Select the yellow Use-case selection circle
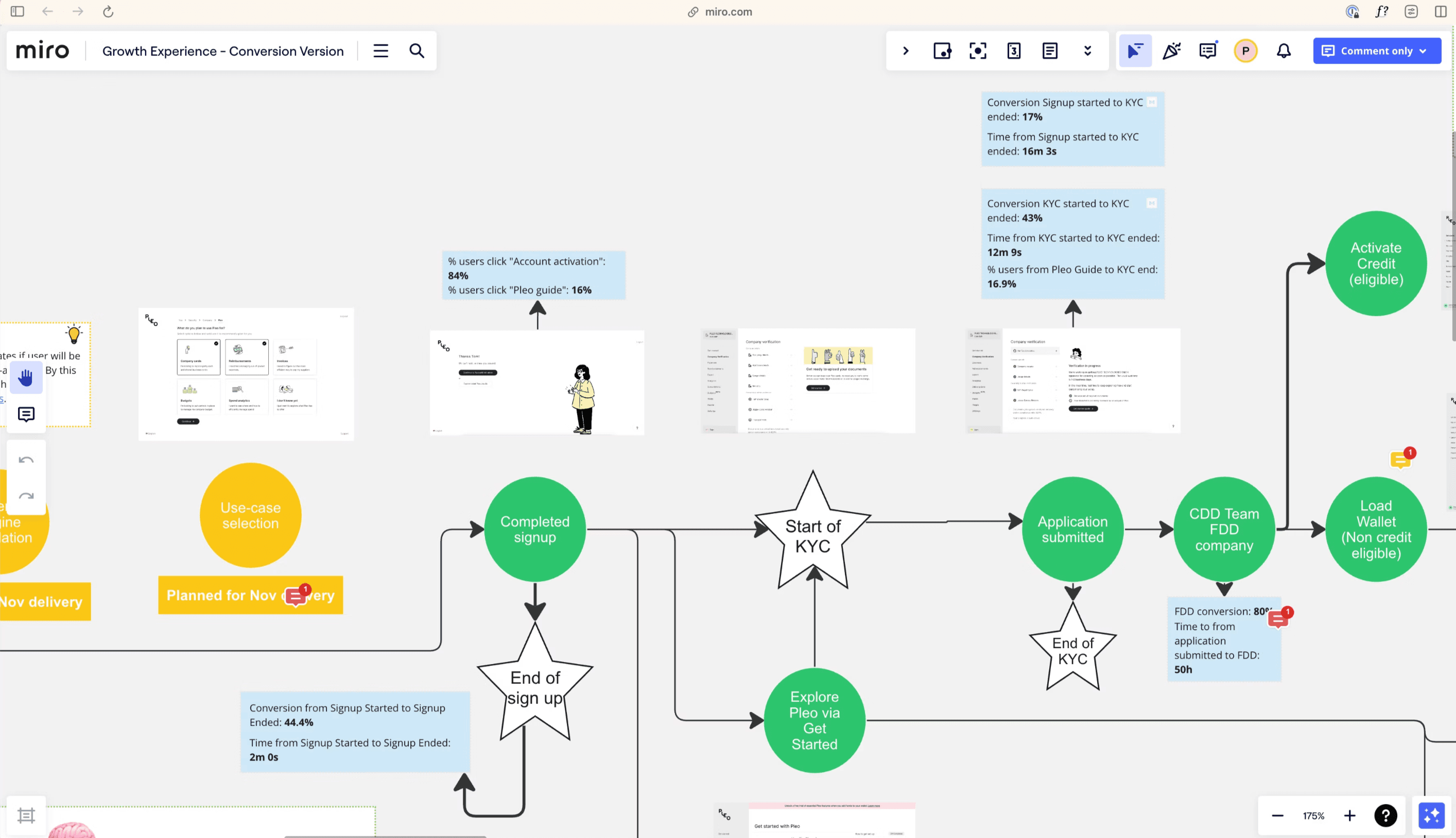1456x838 pixels. (250, 515)
